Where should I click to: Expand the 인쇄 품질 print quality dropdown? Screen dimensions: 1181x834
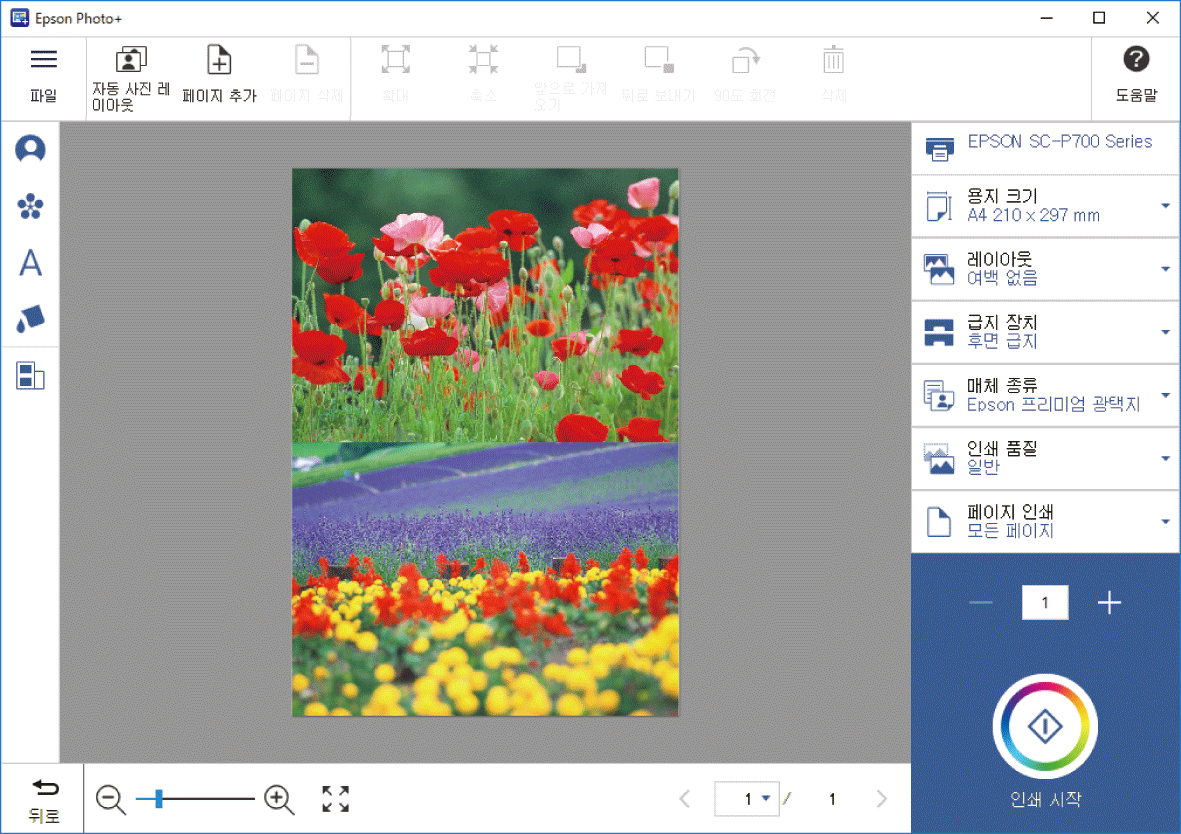pyautogui.click(x=1165, y=459)
